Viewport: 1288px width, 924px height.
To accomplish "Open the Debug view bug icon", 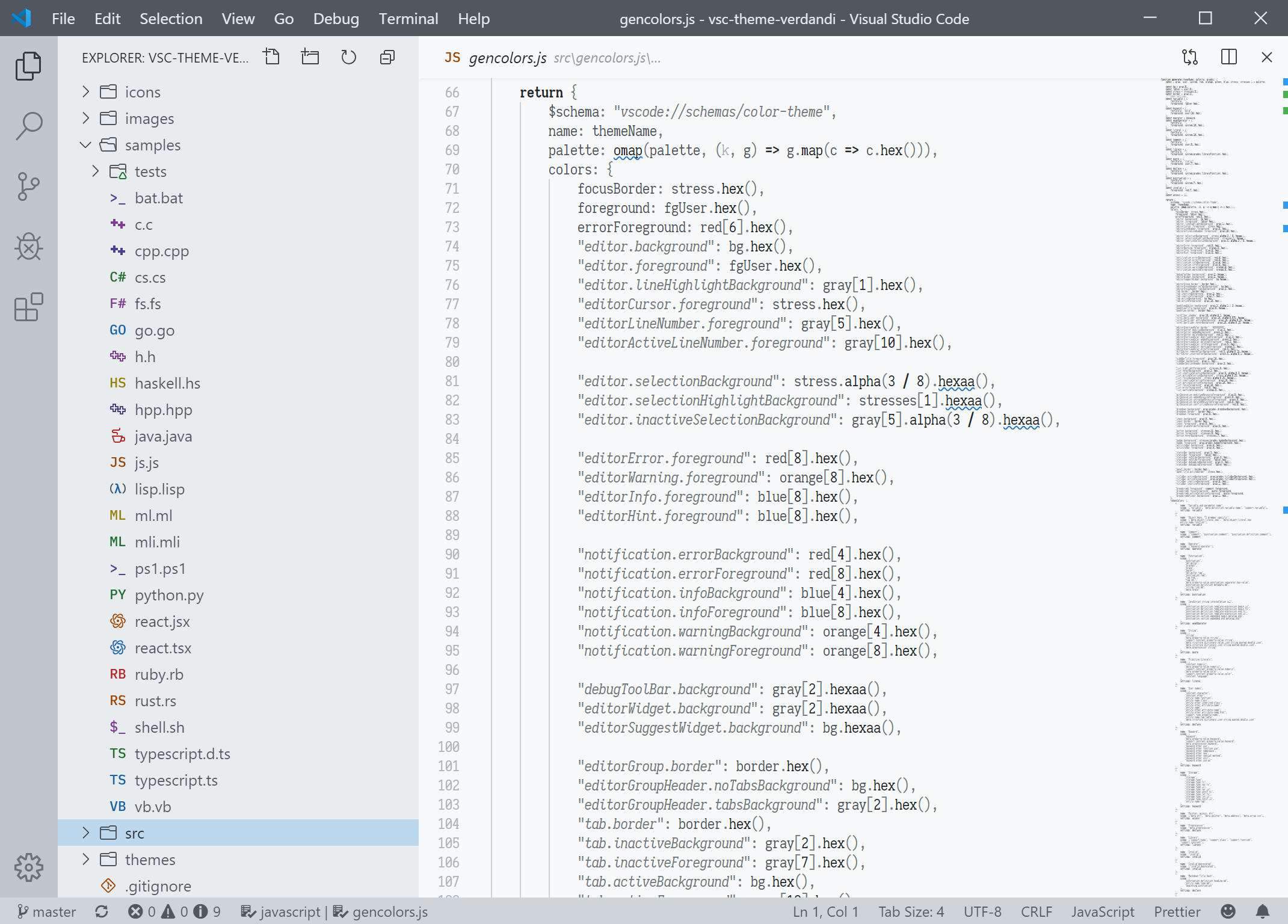I will (28, 247).
